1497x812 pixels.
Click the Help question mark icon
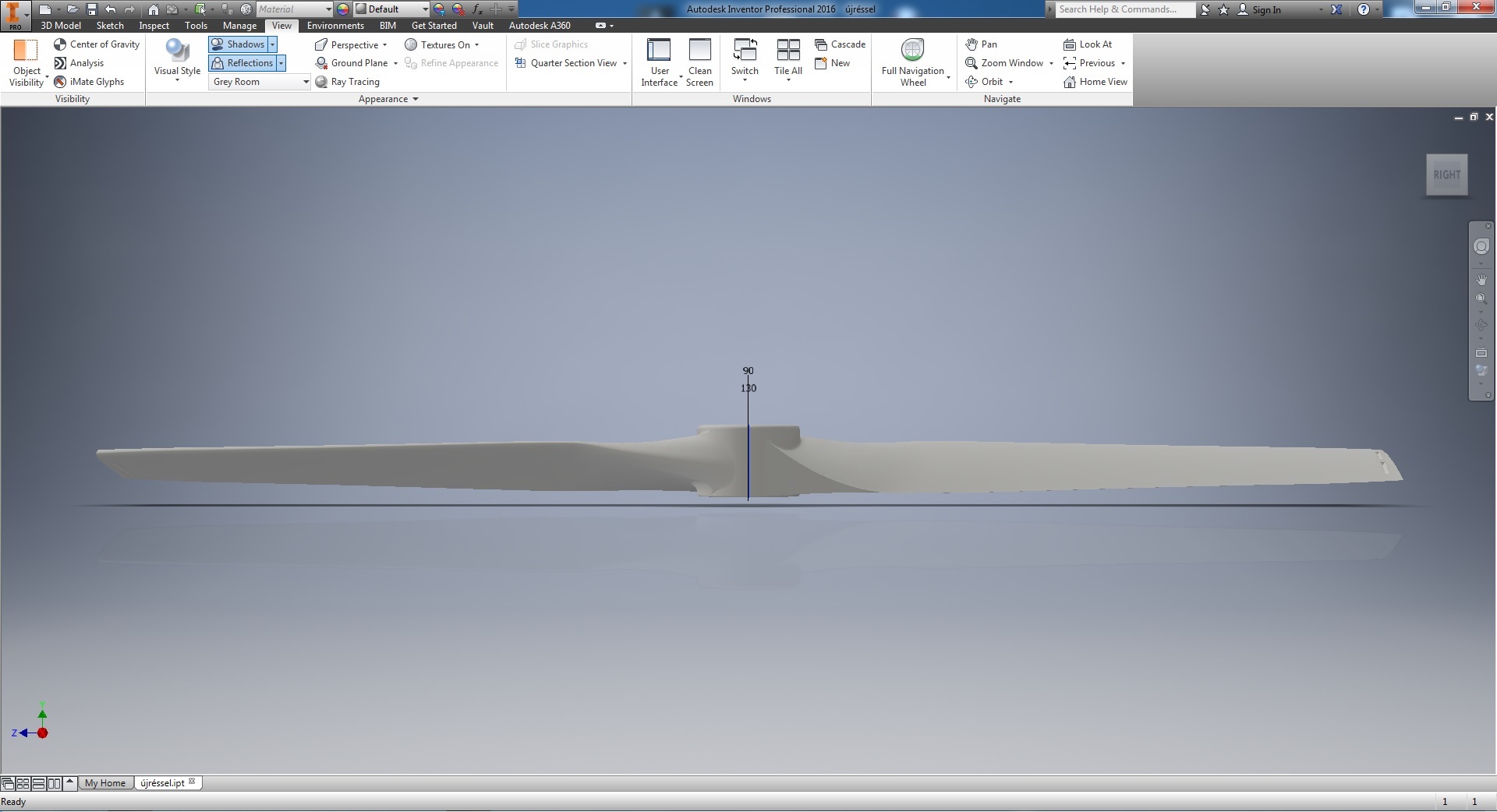pos(1363,9)
